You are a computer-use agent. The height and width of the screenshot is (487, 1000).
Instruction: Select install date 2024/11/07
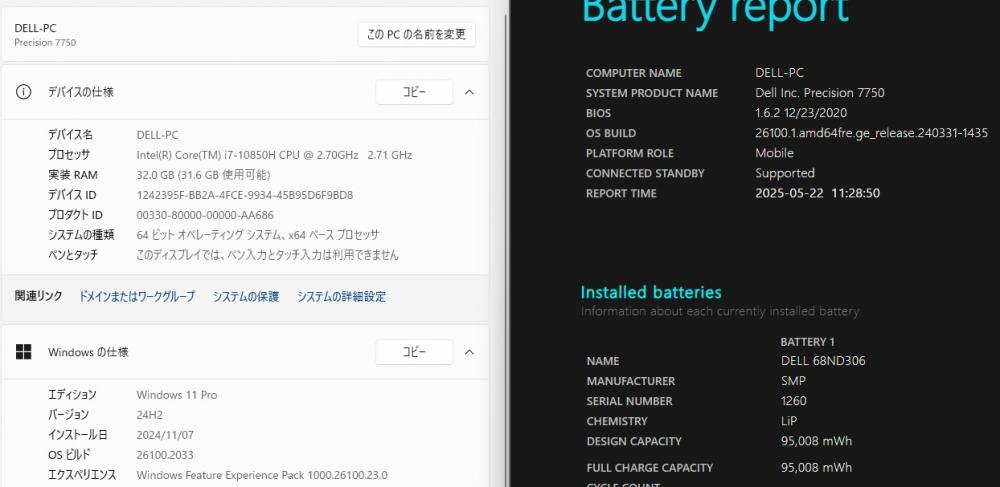[x=165, y=435]
